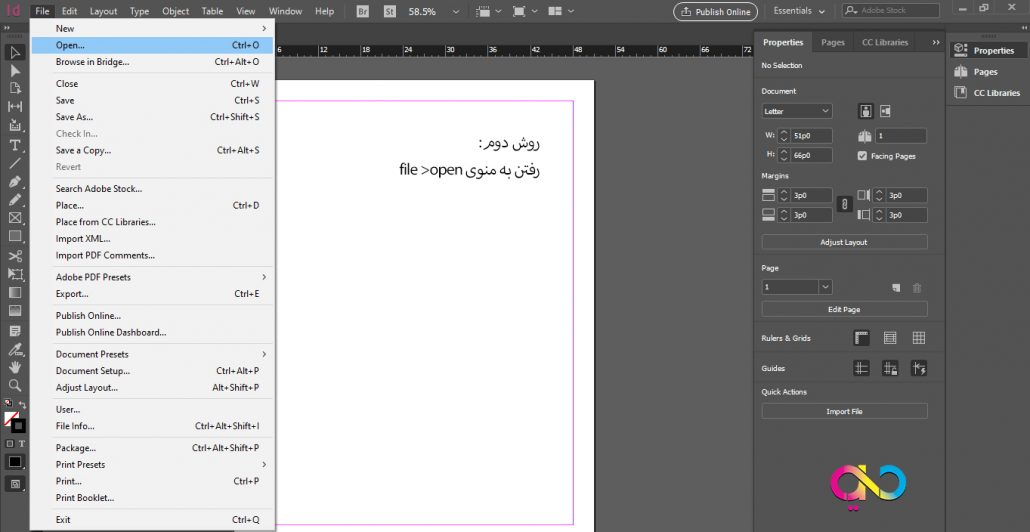This screenshot has width=1030, height=532.
Task: Select the Pencil tool
Action: pos(14,200)
